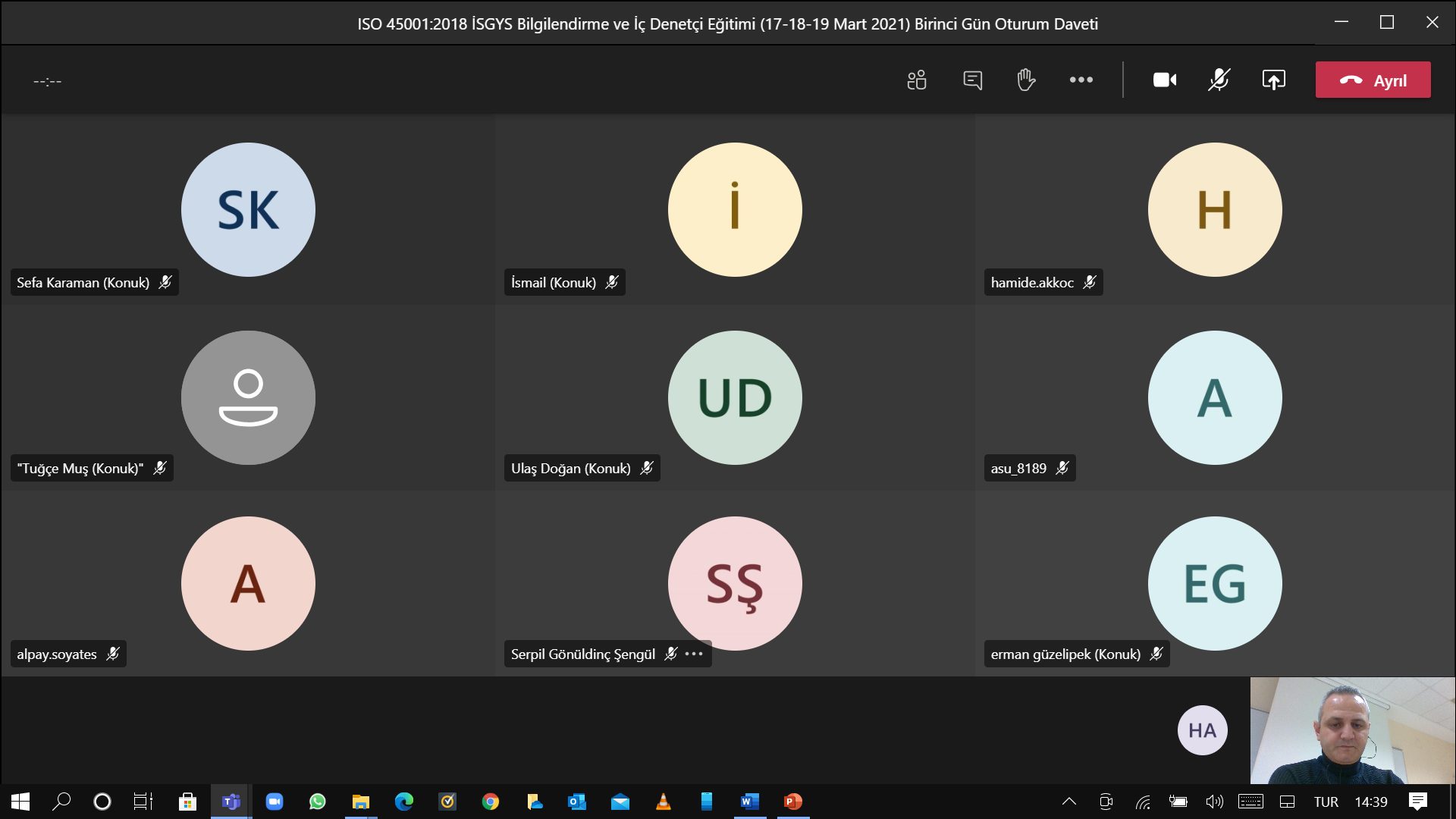Click Ayrıl to leave the meeting
This screenshot has height=819, width=1456.
pos(1373,80)
